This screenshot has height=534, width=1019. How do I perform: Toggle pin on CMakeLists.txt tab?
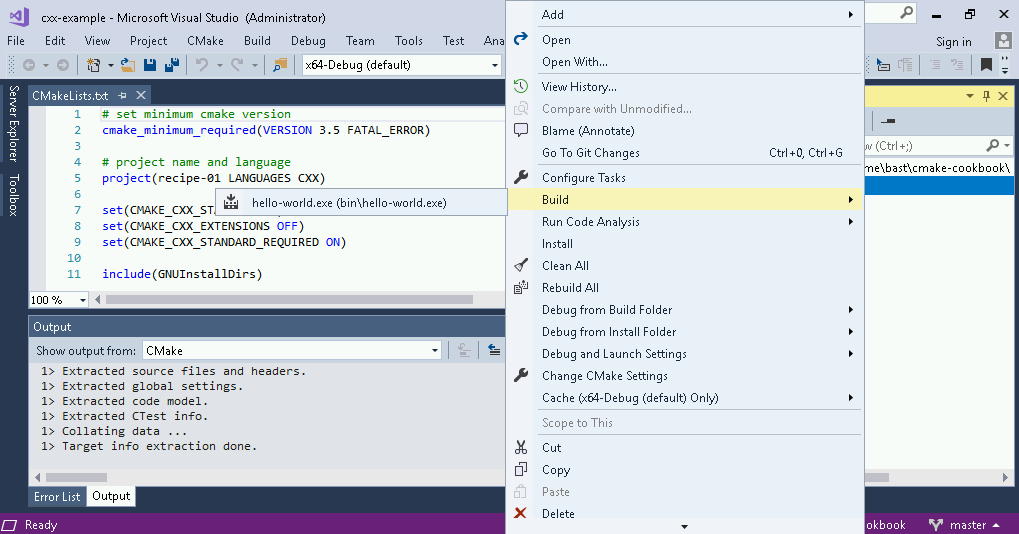click(x=123, y=96)
